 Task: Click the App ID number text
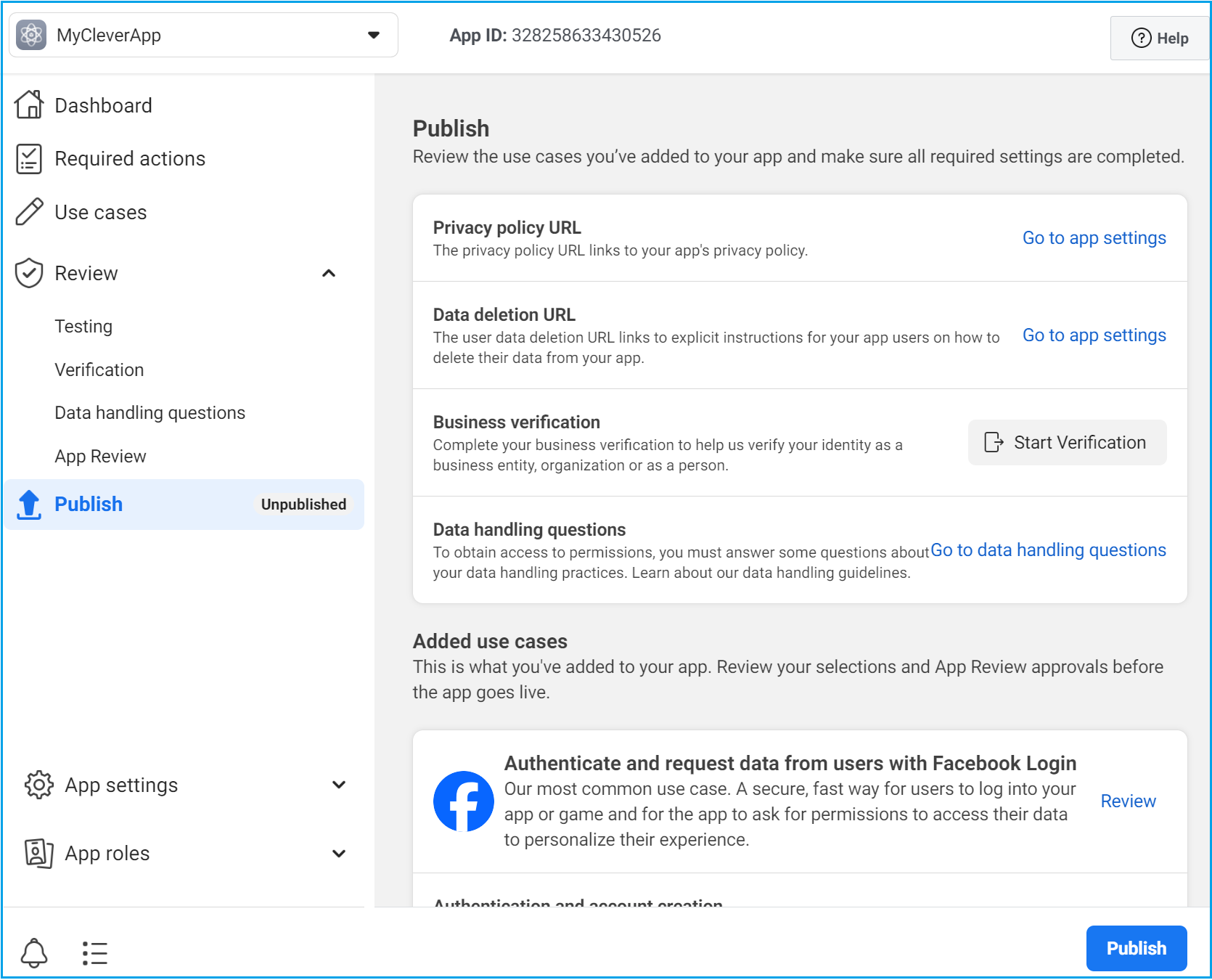coord(586,36)
